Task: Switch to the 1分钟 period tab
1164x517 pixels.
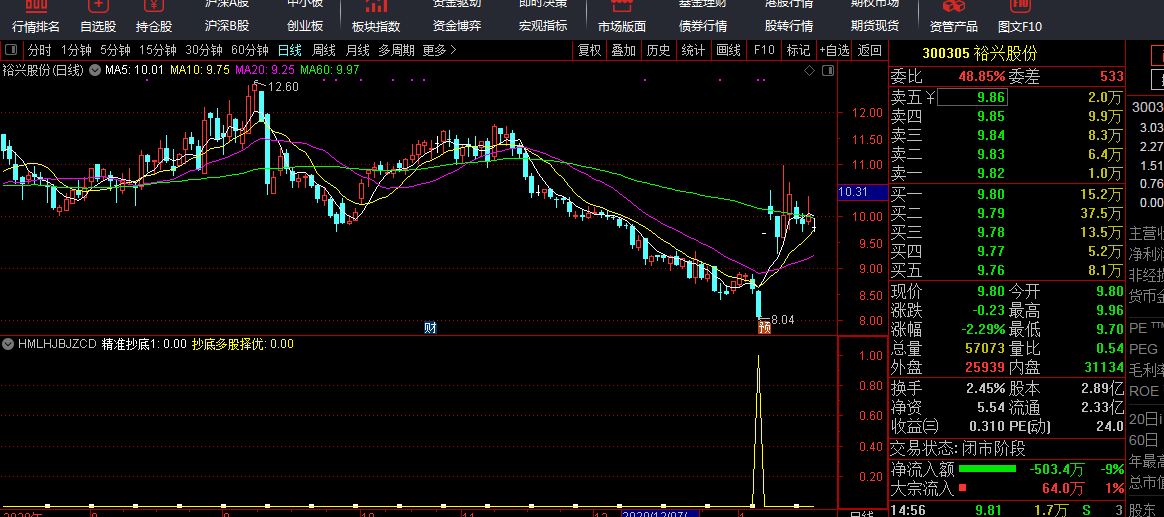Action: click(75, 51)
